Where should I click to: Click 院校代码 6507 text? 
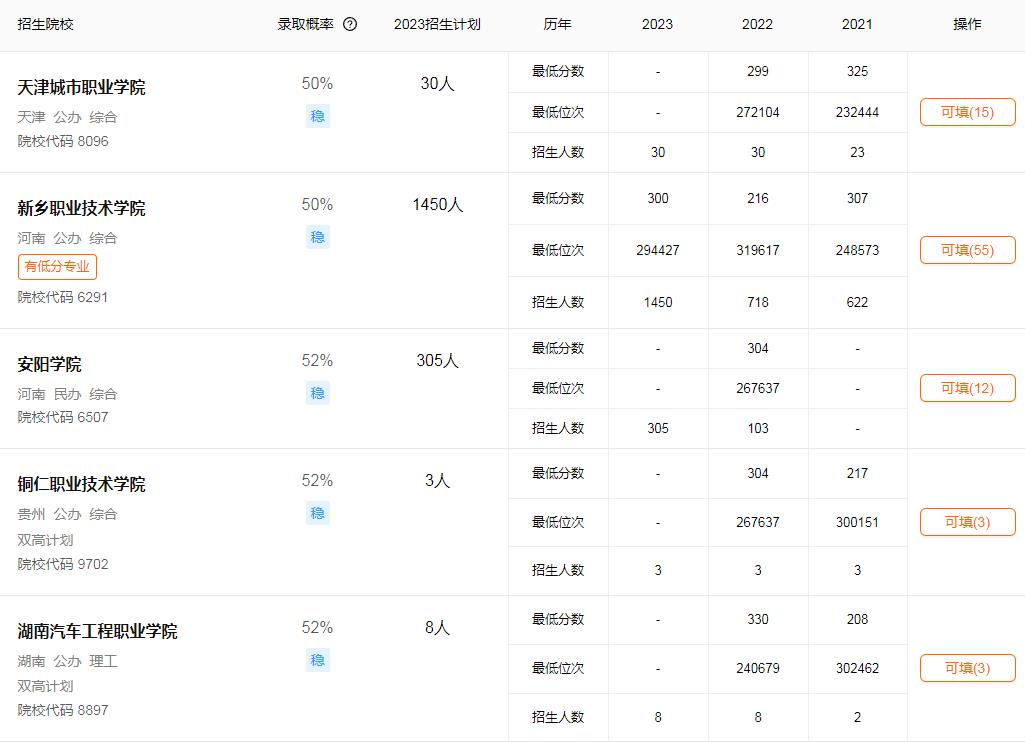pyautogui.click(x=63, y=417)
